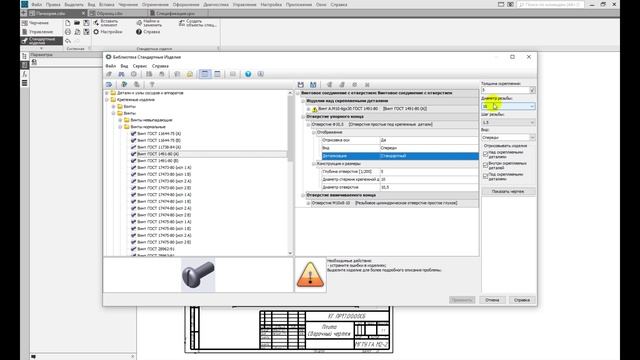Open the Вид menu in the library window
640x360 pixels.
click(x=124, y=66)
